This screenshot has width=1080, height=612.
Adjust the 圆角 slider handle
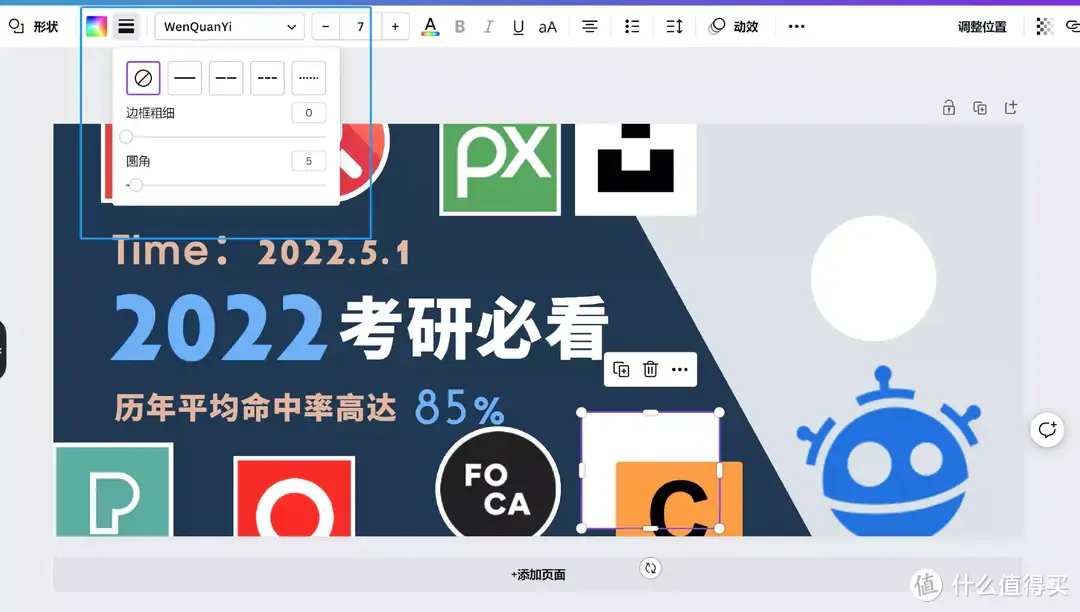(x=136, y=185)
